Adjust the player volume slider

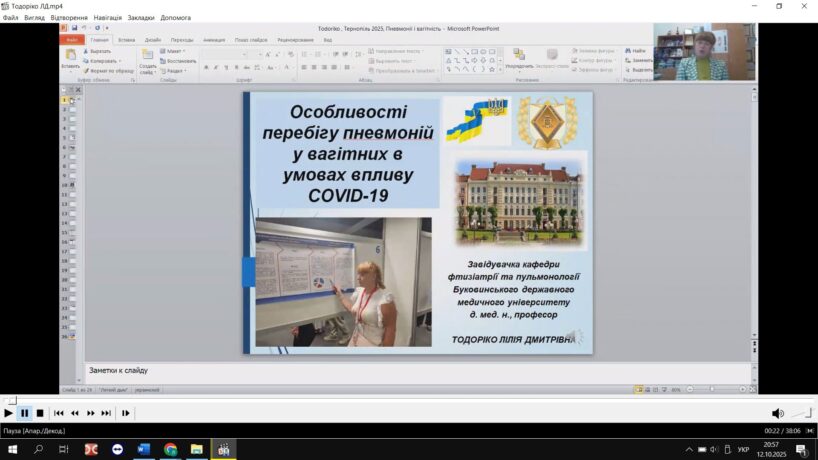(x=802, y=413)
